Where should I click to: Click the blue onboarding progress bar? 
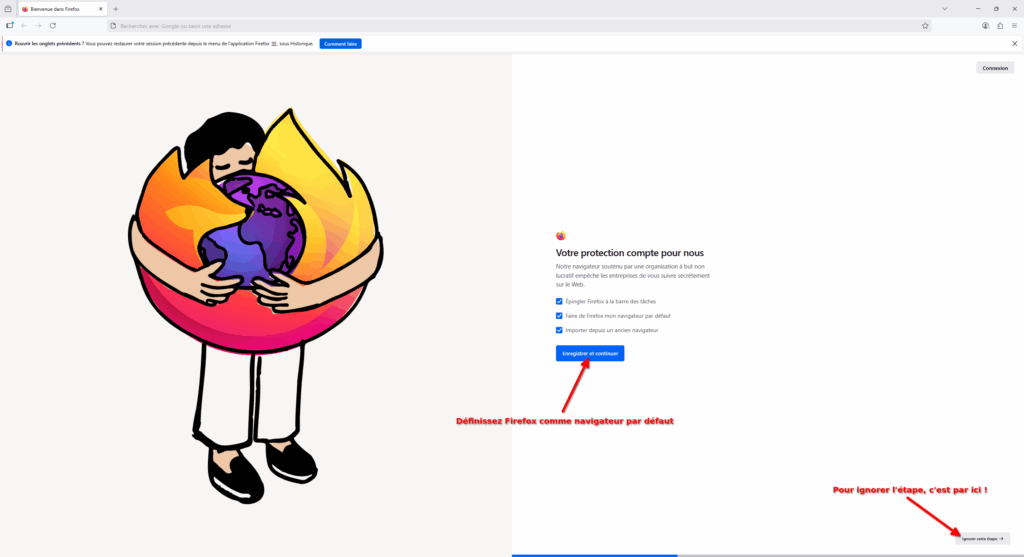point(594,555)
